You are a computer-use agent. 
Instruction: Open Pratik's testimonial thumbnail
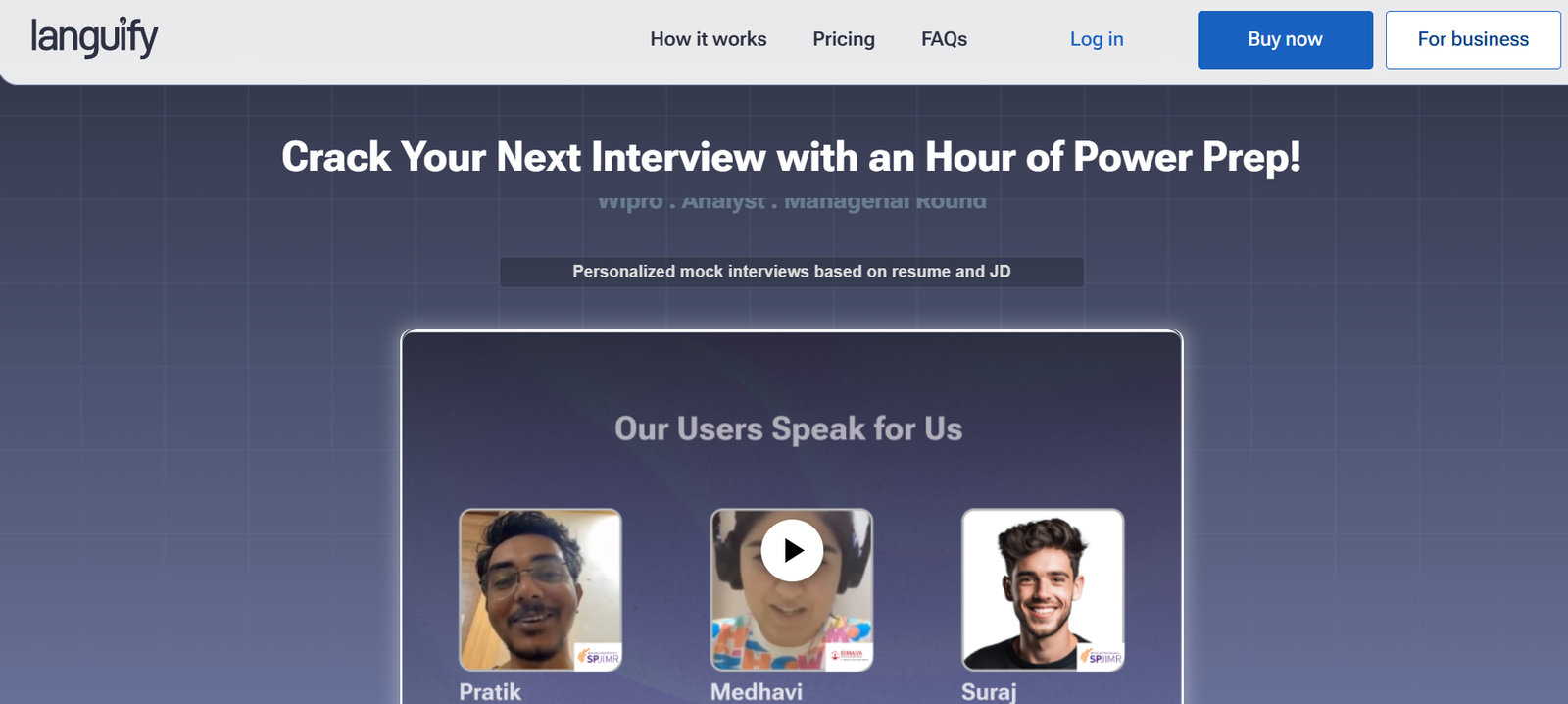(540, 589)
